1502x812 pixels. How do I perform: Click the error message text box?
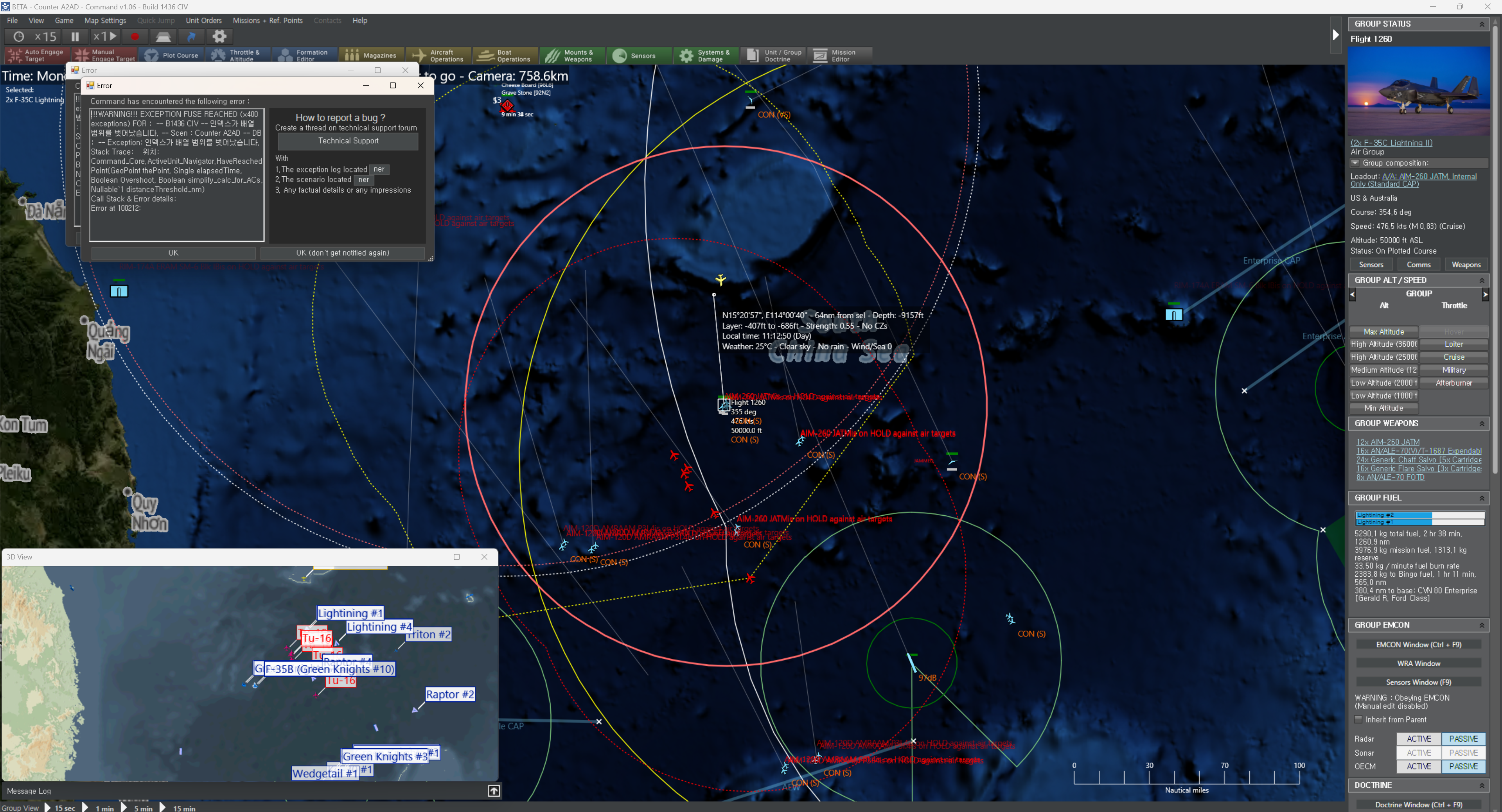pos(177,175)
